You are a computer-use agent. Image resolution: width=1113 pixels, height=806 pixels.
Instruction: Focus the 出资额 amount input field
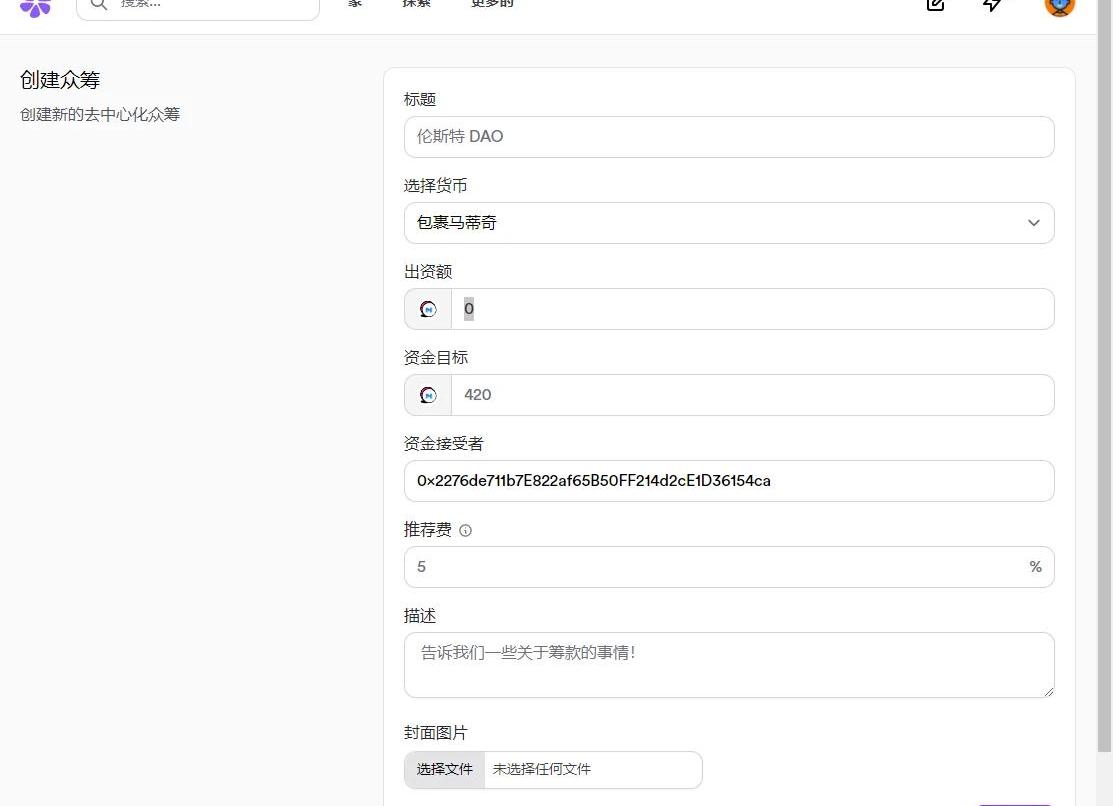750,309
